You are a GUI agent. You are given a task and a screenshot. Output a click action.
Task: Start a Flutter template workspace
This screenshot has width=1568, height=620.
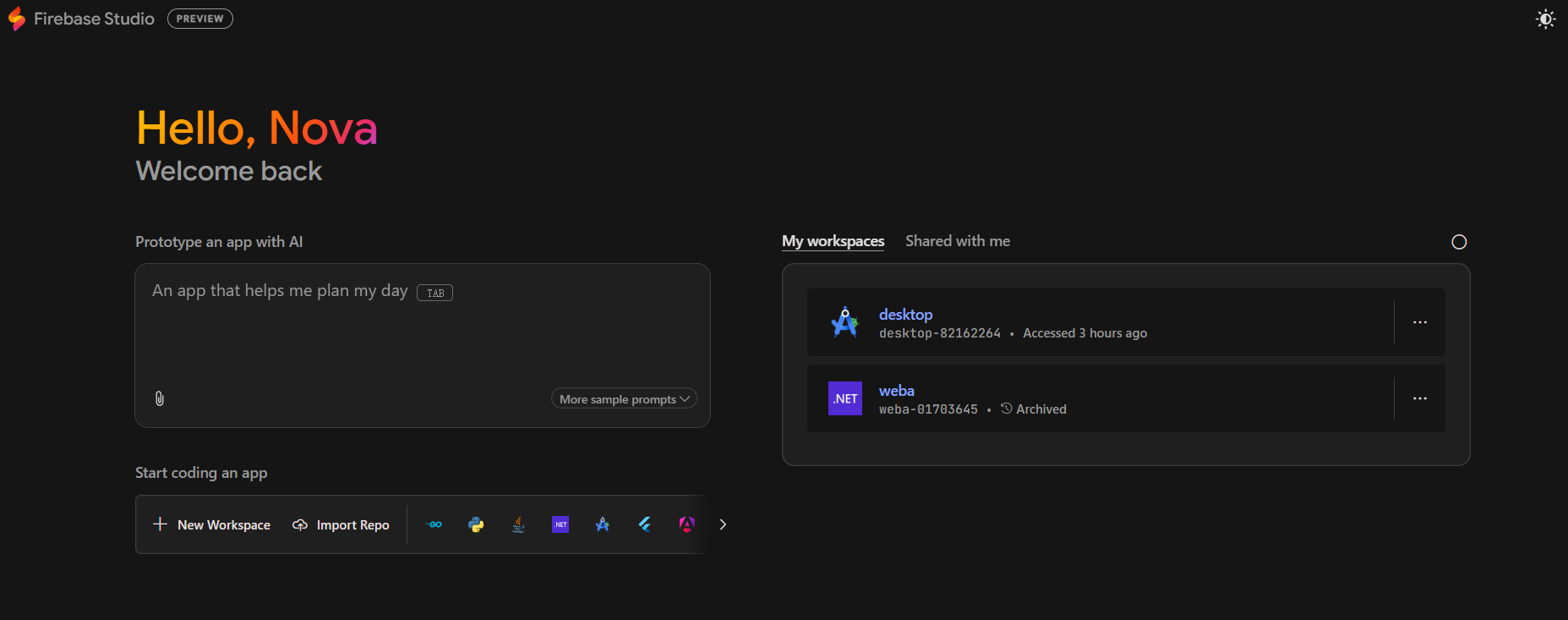[645, 524]
